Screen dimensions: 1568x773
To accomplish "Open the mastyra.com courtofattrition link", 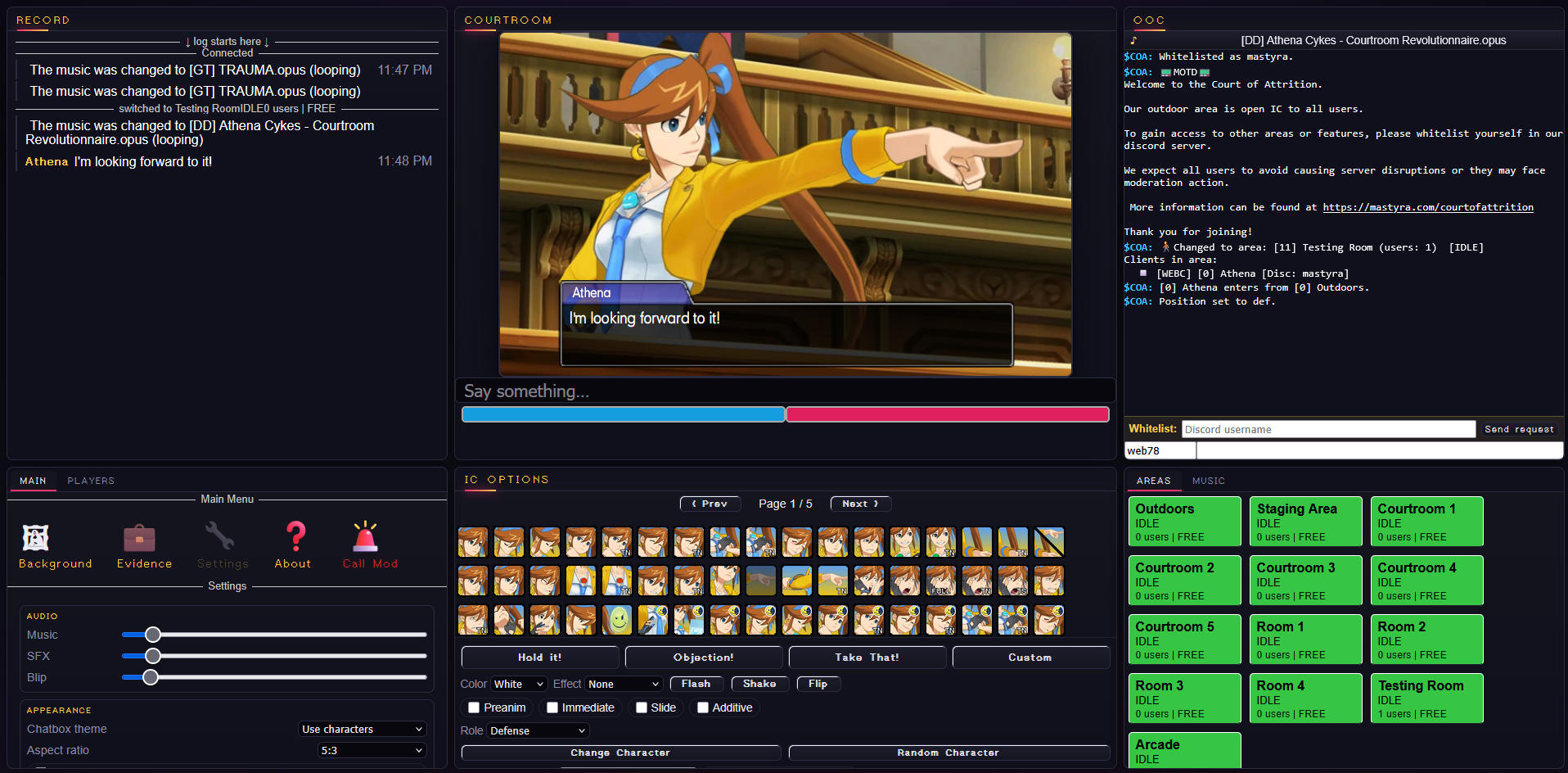I will tap(1428, 207).
